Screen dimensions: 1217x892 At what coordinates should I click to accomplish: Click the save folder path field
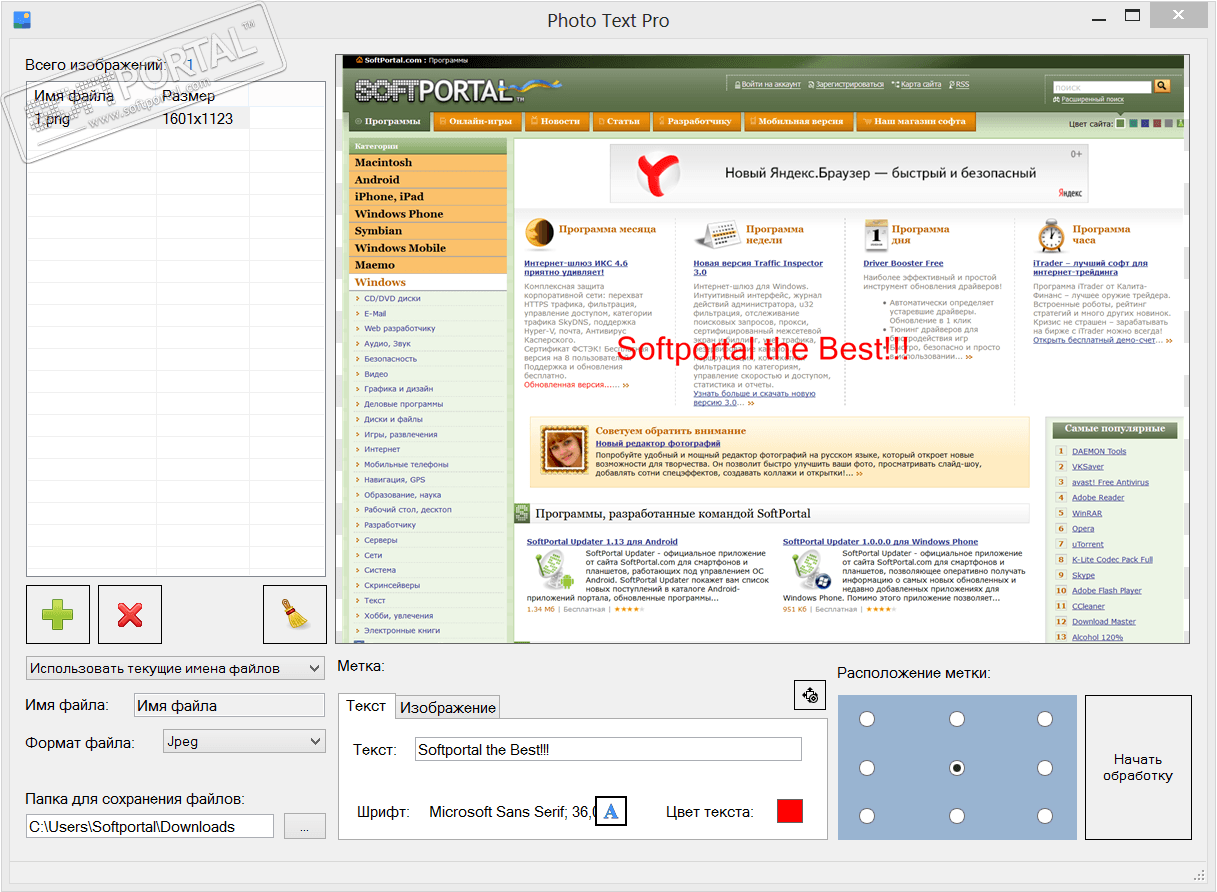tap(149, 826)
